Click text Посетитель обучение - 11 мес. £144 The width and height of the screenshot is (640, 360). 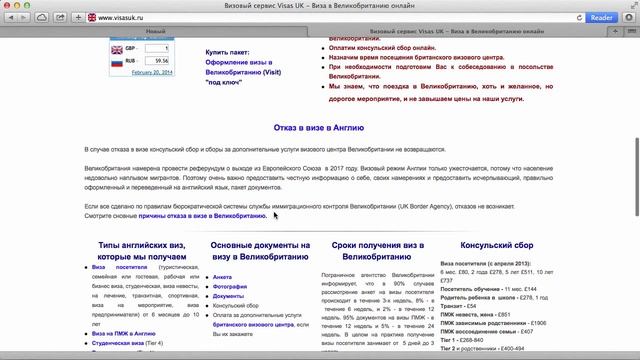[489, 289]
